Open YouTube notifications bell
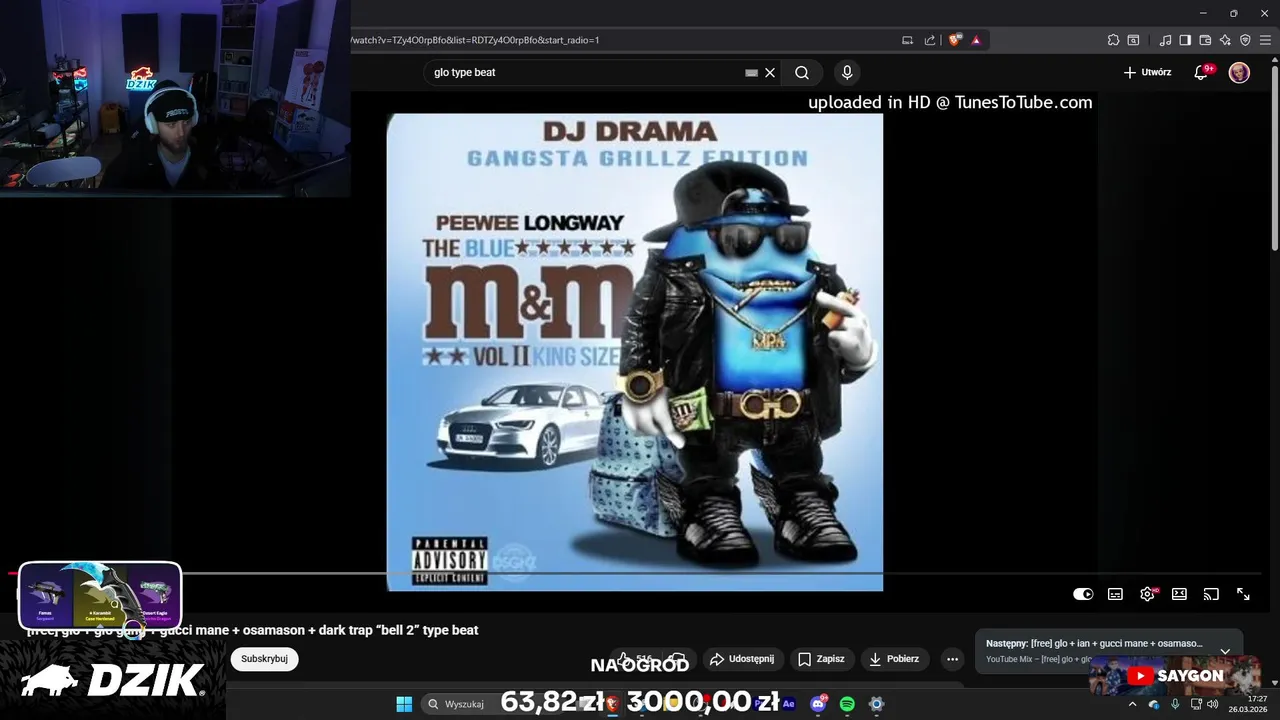The width and height of the screenshot is (1280, 720). pos(1201,72)
